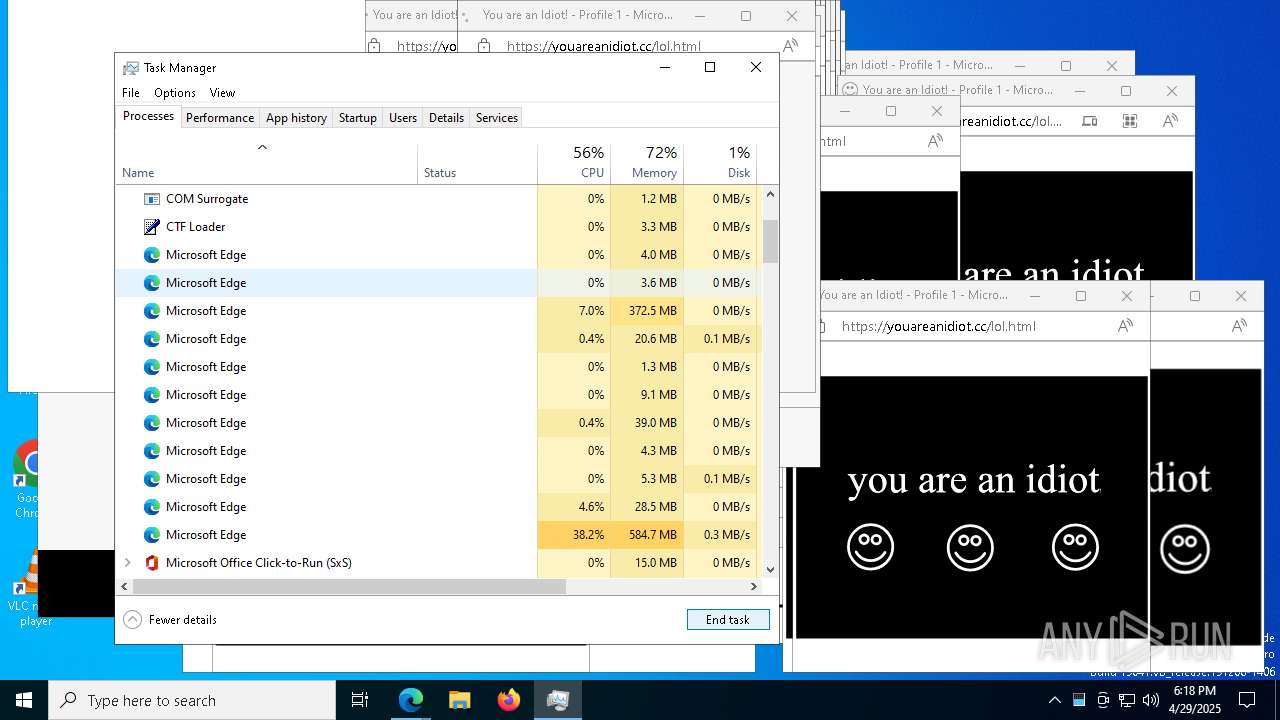The image size is (1280, 720).
Task: Click the second smiley face on idiot page
Action: point(970,547)
